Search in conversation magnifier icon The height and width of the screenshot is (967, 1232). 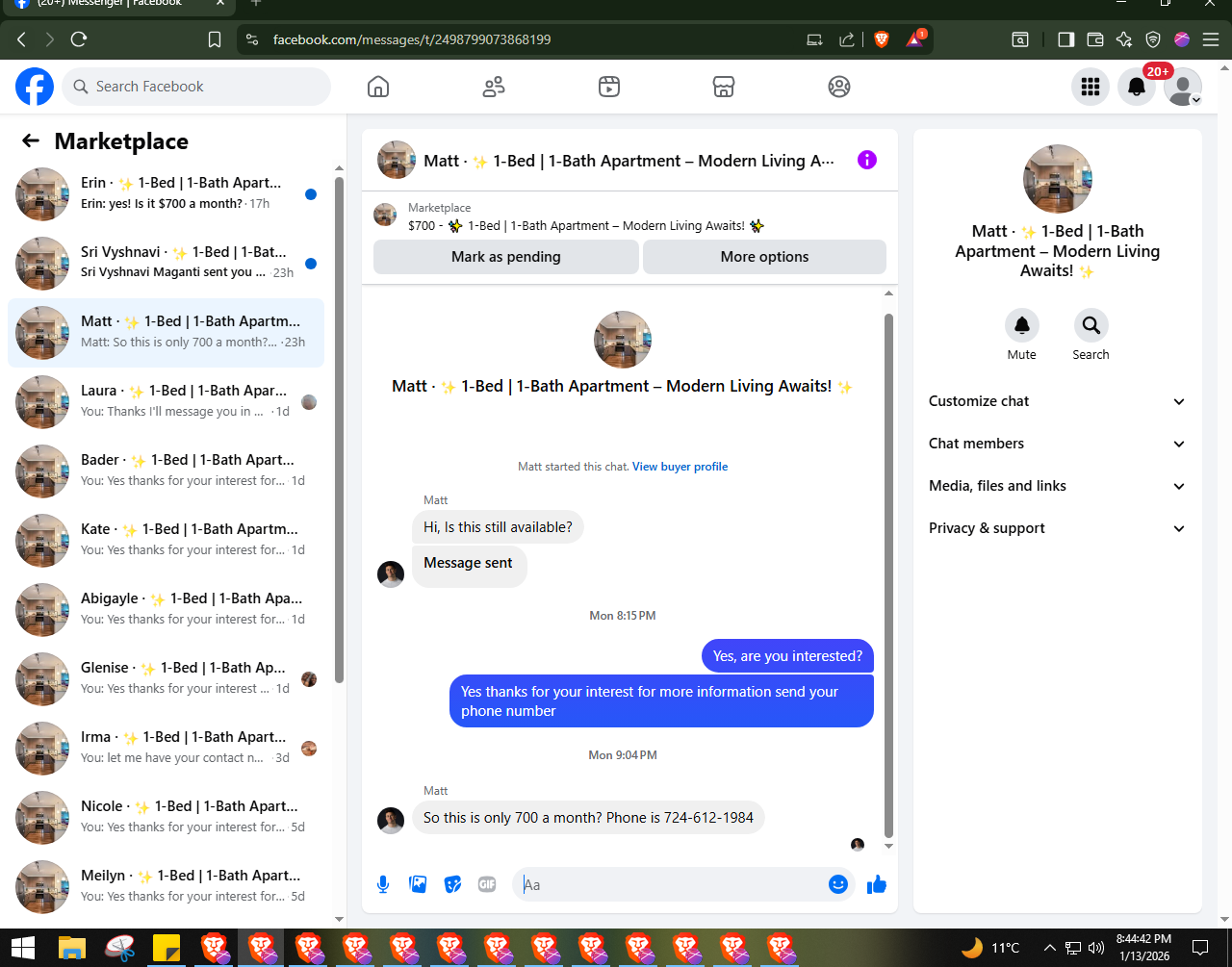pos(1091,325)
